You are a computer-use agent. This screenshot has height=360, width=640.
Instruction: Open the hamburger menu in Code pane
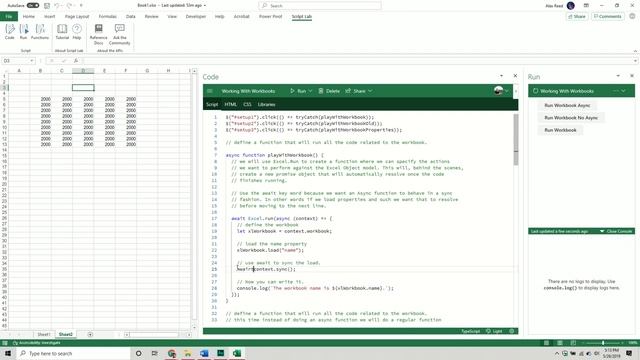[210, 91]
